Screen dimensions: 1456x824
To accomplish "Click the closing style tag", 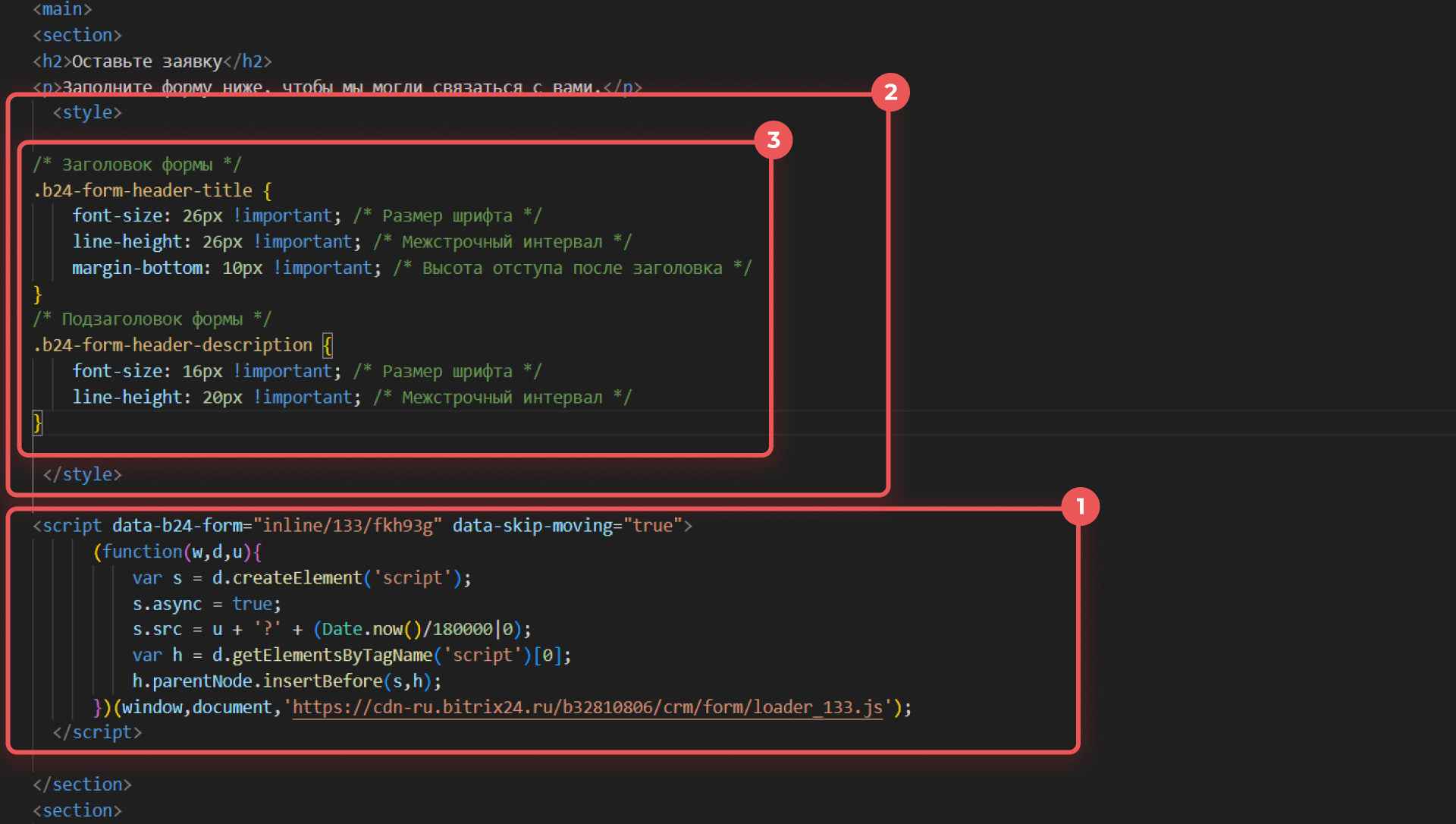I will pos(82,474).
